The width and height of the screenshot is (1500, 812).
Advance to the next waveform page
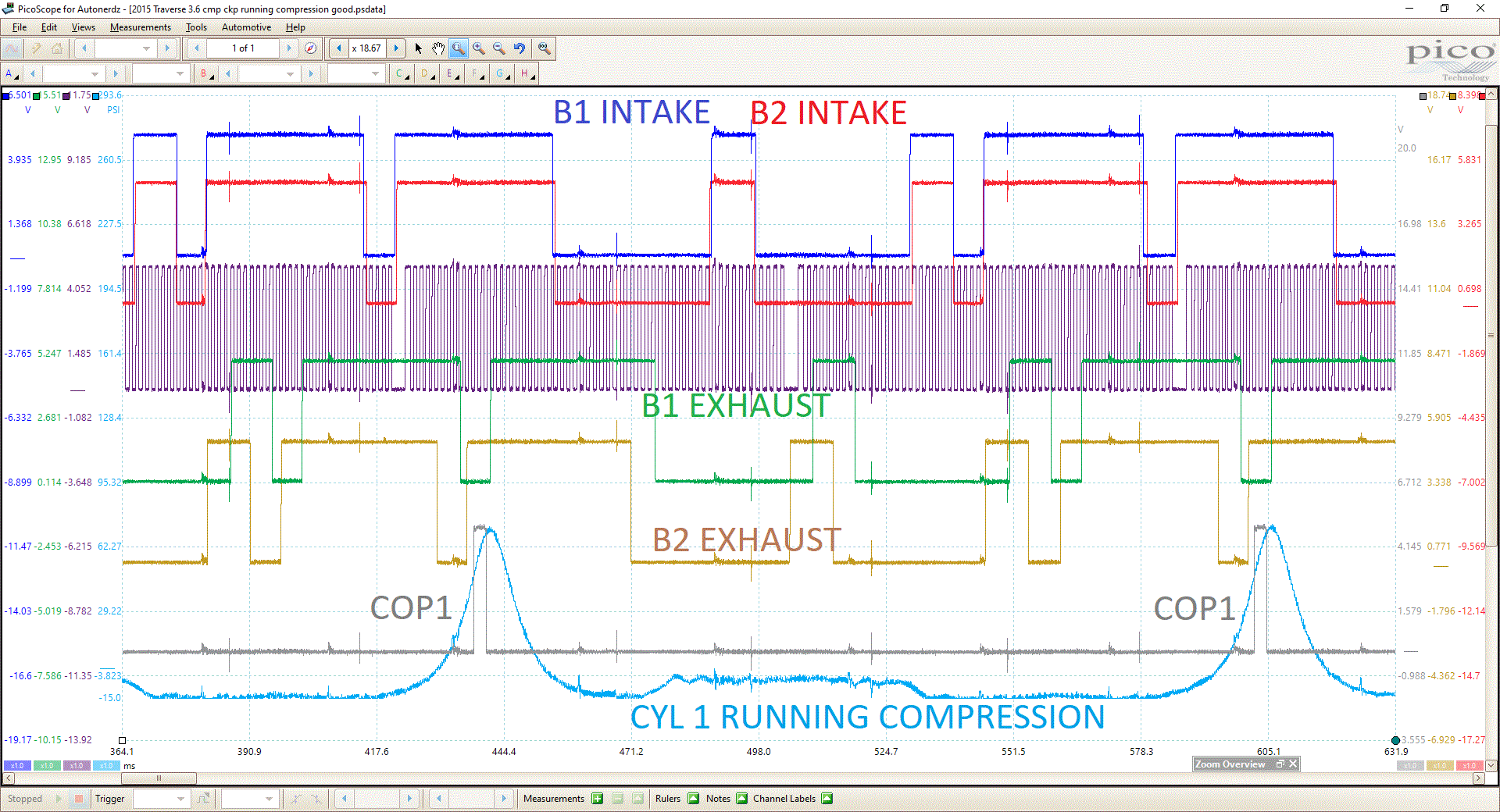click(x=290, y=48)
